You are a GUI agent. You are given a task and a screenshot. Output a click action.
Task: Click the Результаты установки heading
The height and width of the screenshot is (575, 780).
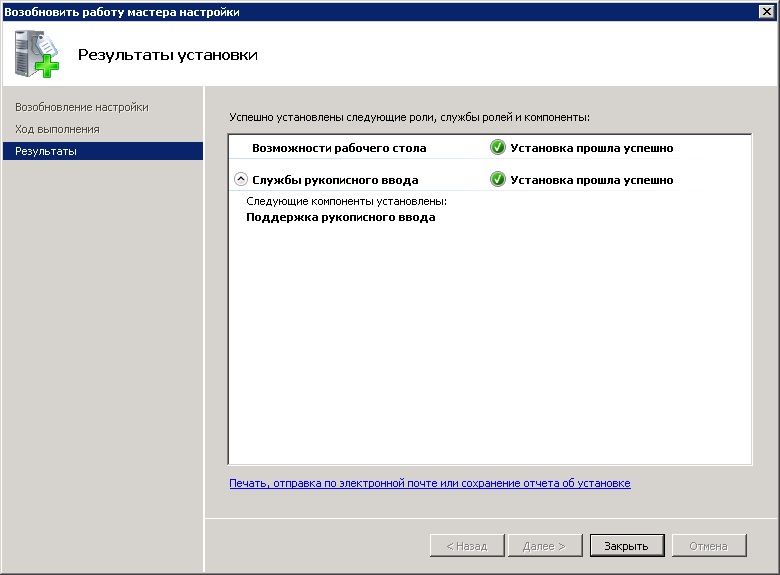coord(168,55)
